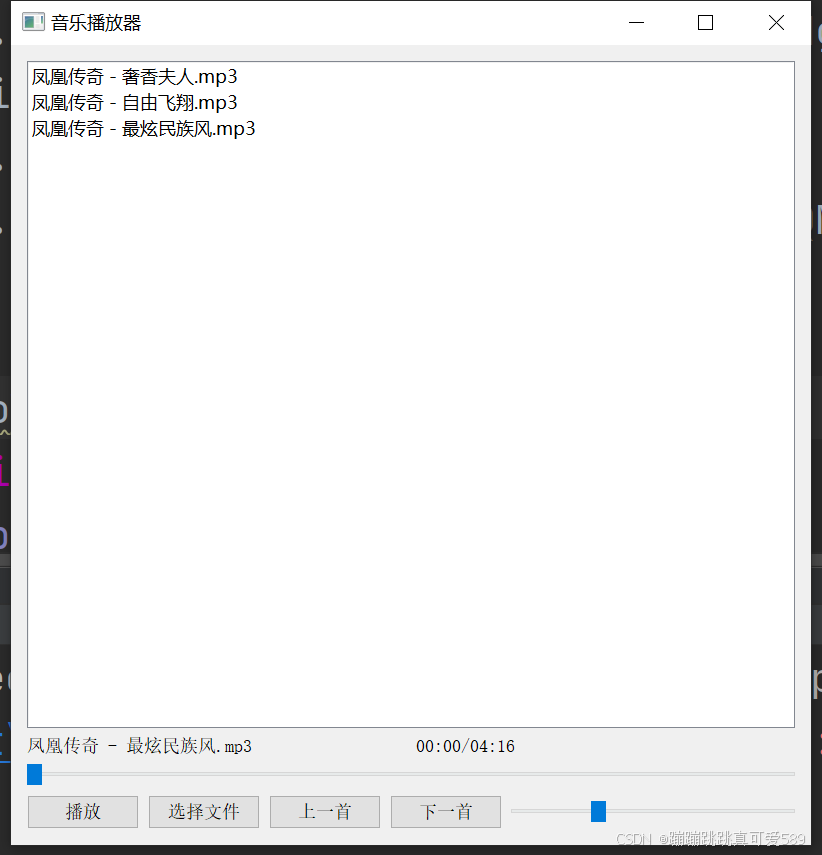The height and width of the screenshot is (855, 822).
Task: Click the now-playing label 凤凰传奇 - 最炫民族风.mp3
Action: coord(140,746)
